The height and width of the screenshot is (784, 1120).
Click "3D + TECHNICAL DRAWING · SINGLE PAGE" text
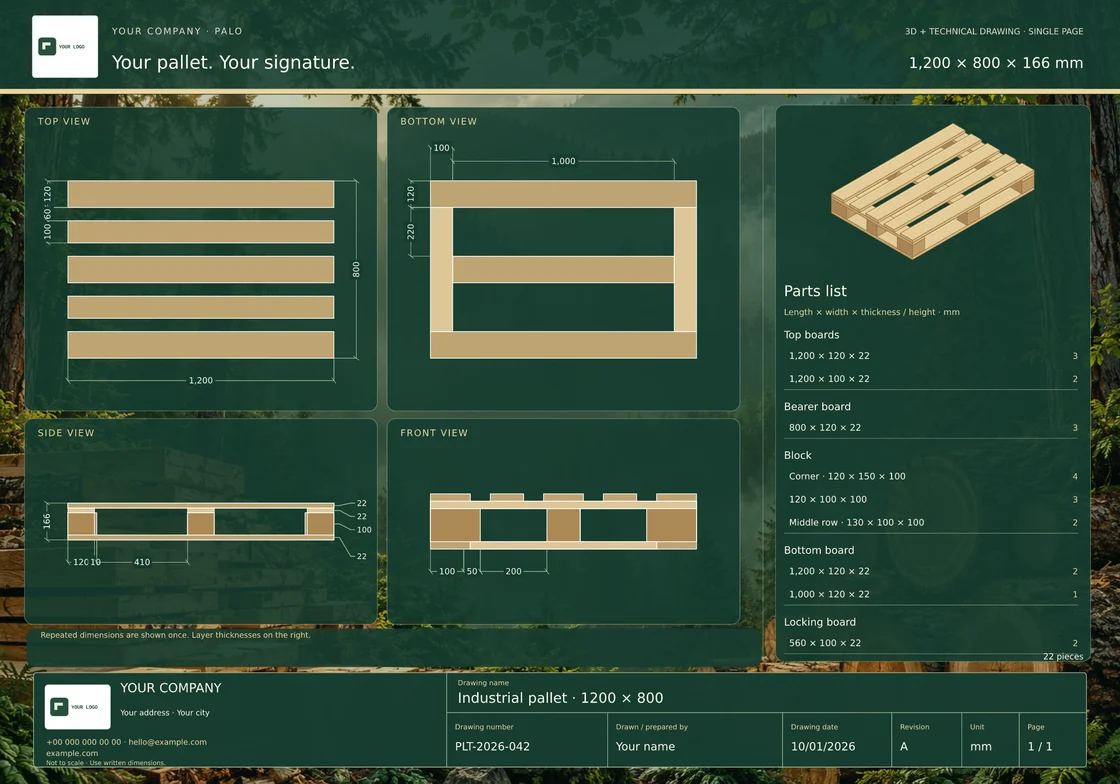point(994,31)
